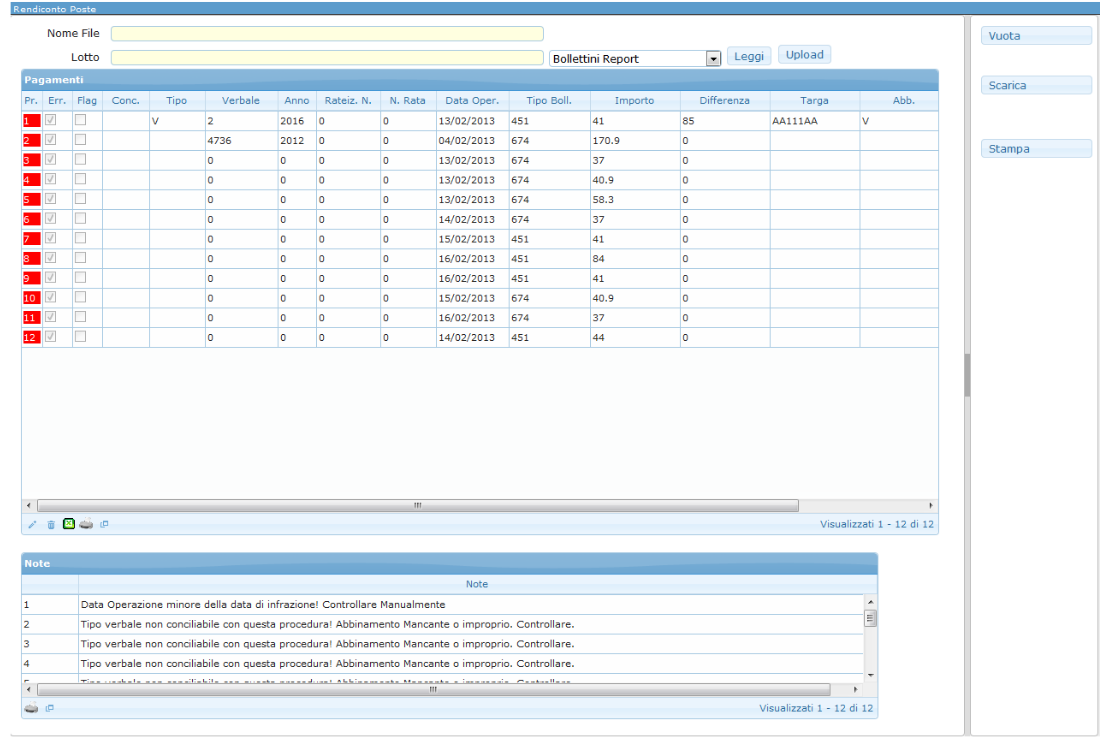Sort by the Data Oper. column header
Image resolution: width=1100 pixels, height=740 pixels.
[472, 101]
